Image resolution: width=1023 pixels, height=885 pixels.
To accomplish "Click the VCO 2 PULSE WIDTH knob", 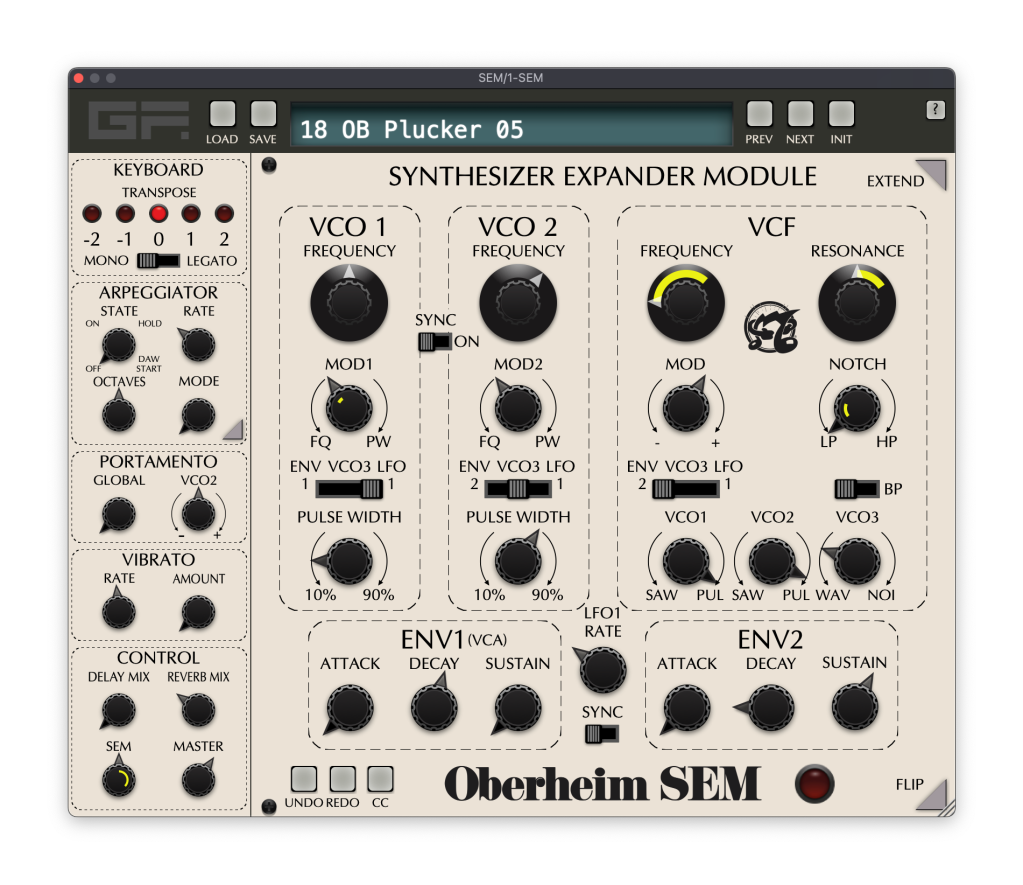I will 518,561.
